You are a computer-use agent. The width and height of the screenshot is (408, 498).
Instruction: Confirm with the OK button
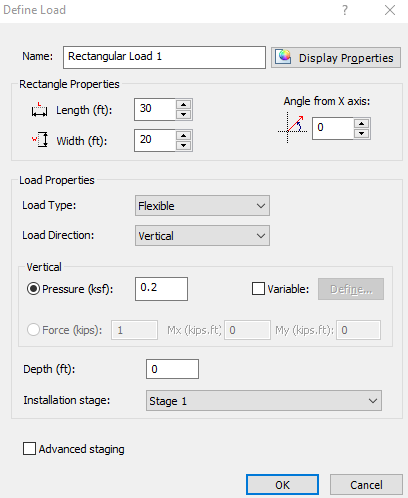pyautogui.click(x=282, y=485)
